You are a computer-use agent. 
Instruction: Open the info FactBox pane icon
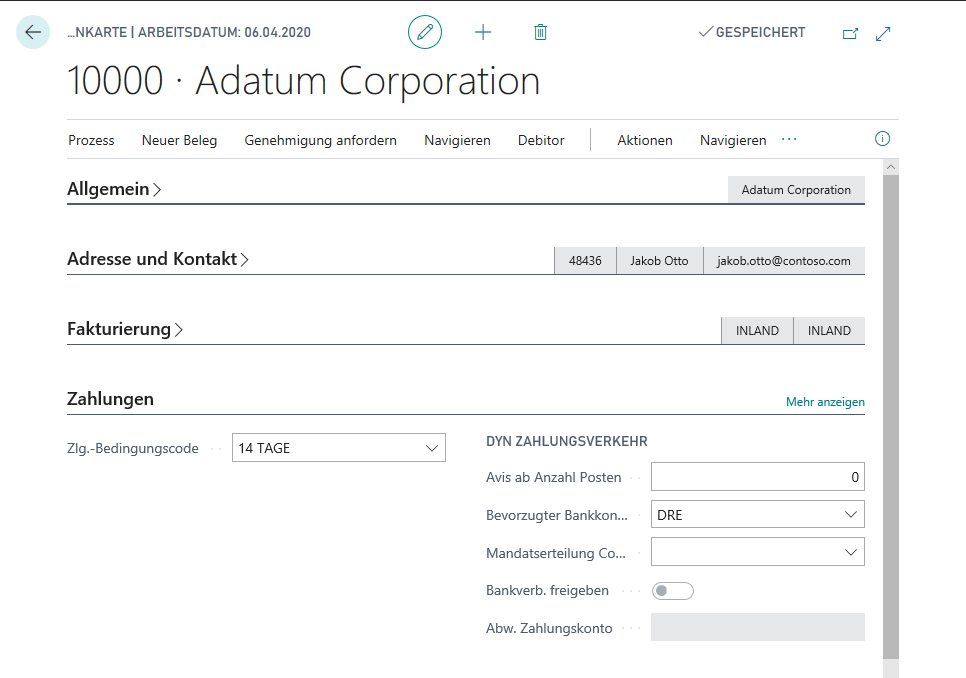click(x=882, y=139)
